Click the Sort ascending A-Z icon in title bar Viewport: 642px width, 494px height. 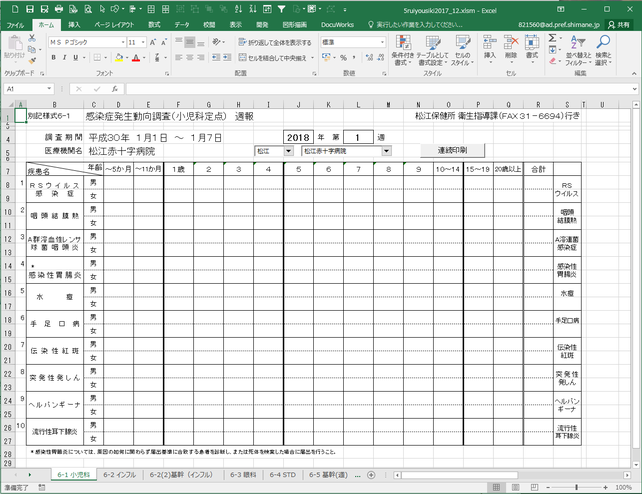(x=239, y=9)
